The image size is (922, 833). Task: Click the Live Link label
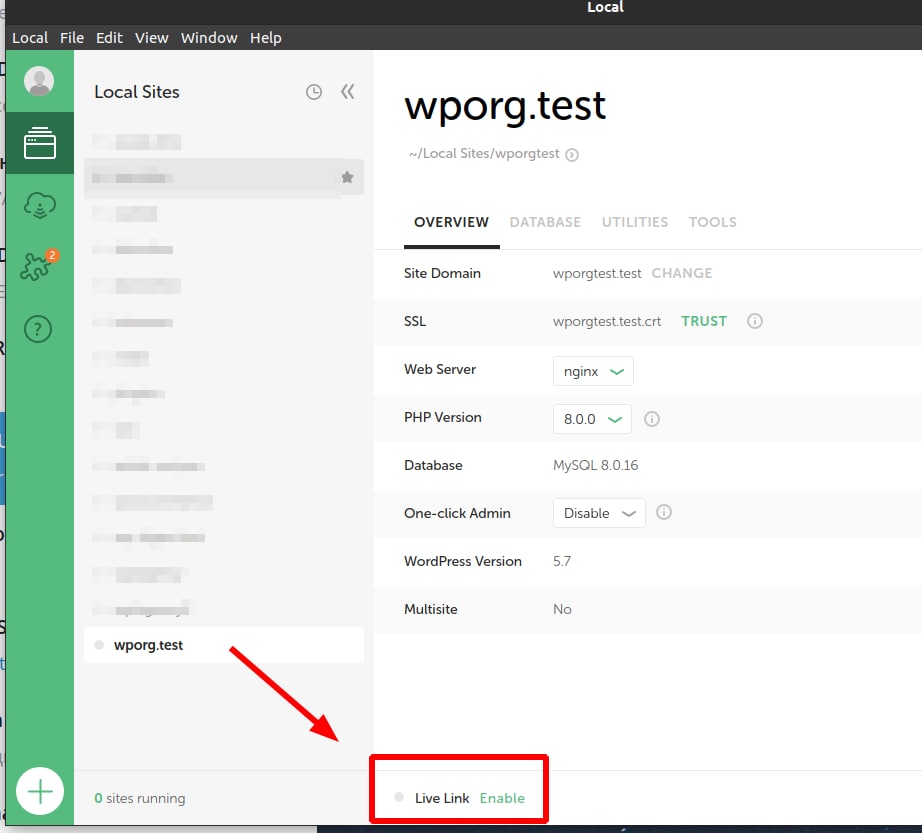tap(442, 798)
